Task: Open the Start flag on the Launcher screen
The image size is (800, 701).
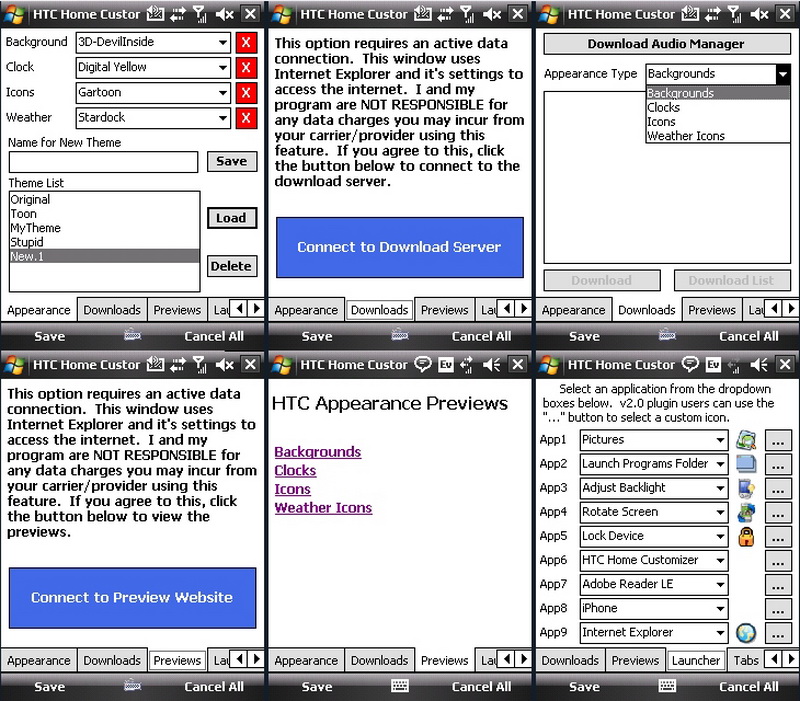Action: pyautogui.click(x=549, y=365)
